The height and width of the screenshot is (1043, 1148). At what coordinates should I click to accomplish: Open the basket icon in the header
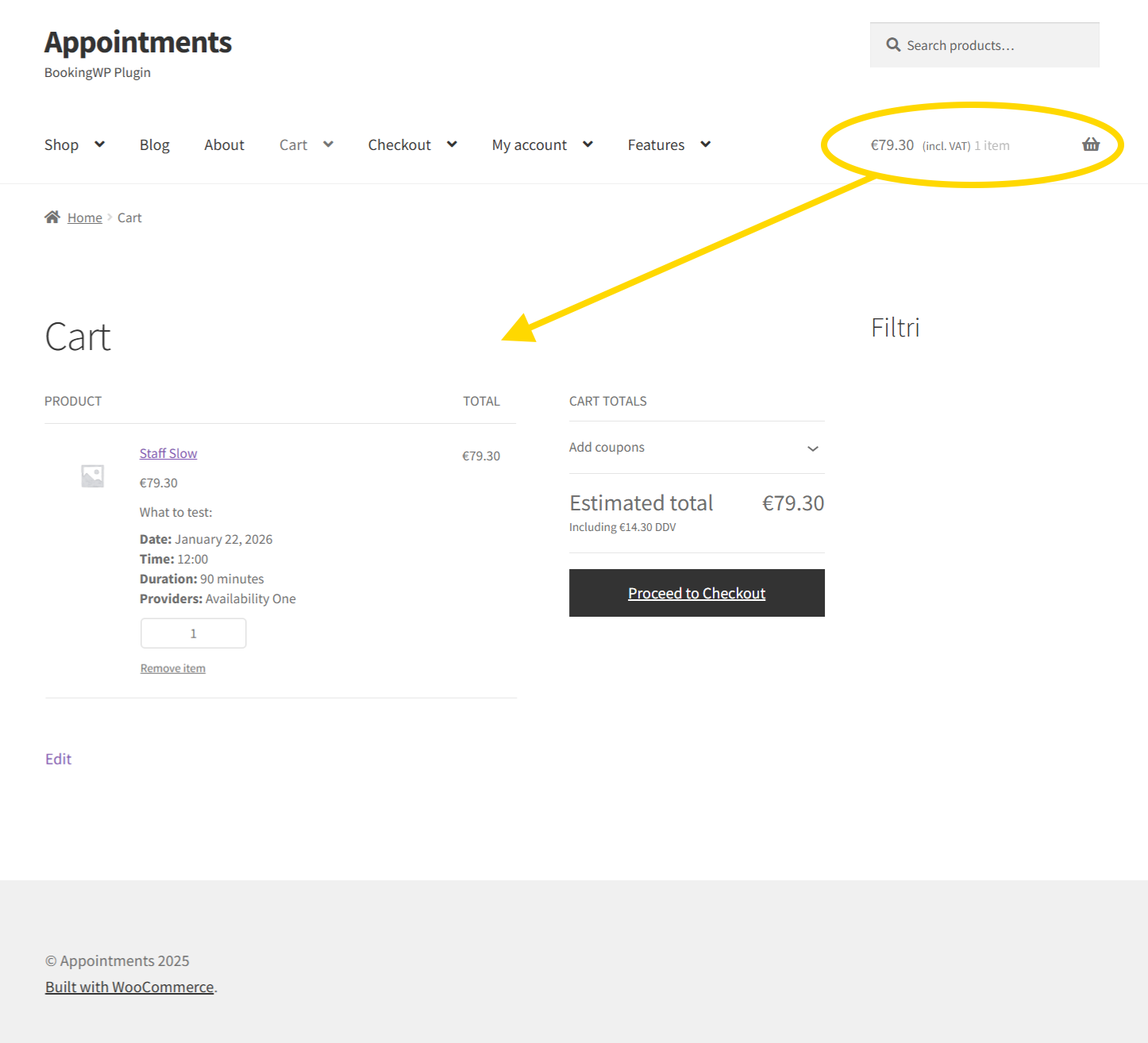1091,144
